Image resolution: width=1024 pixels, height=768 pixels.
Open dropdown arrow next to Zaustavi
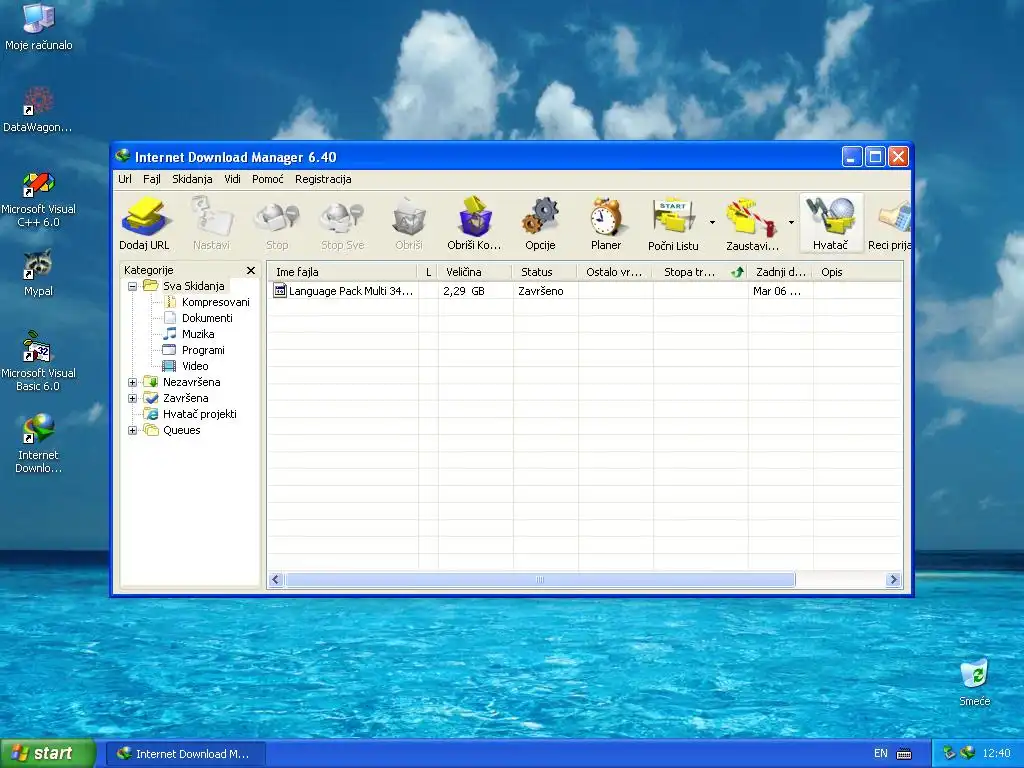(x=791, y=223)
